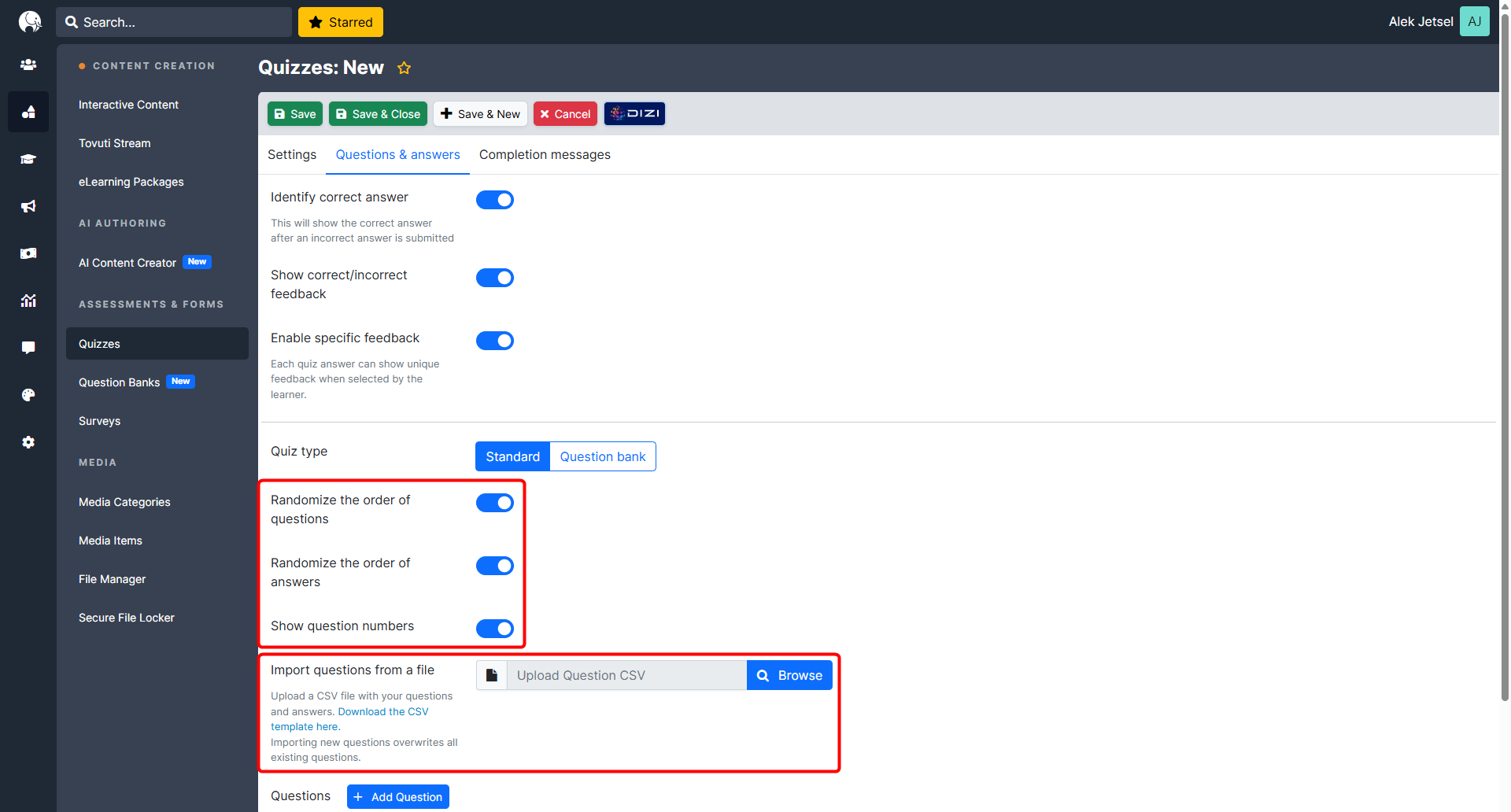1511x812 pixels.
Task: Click Save & New button
Action: [480, 114]
